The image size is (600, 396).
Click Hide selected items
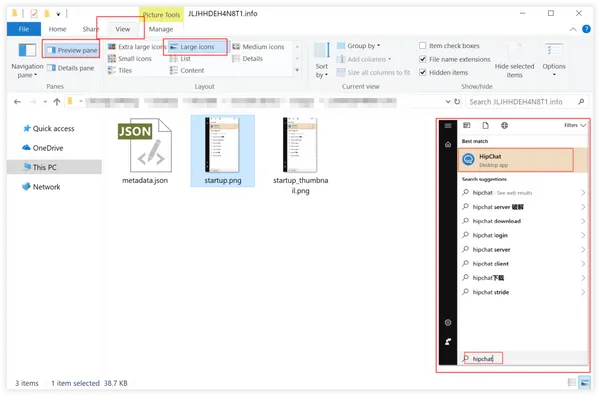coord(514,60)
